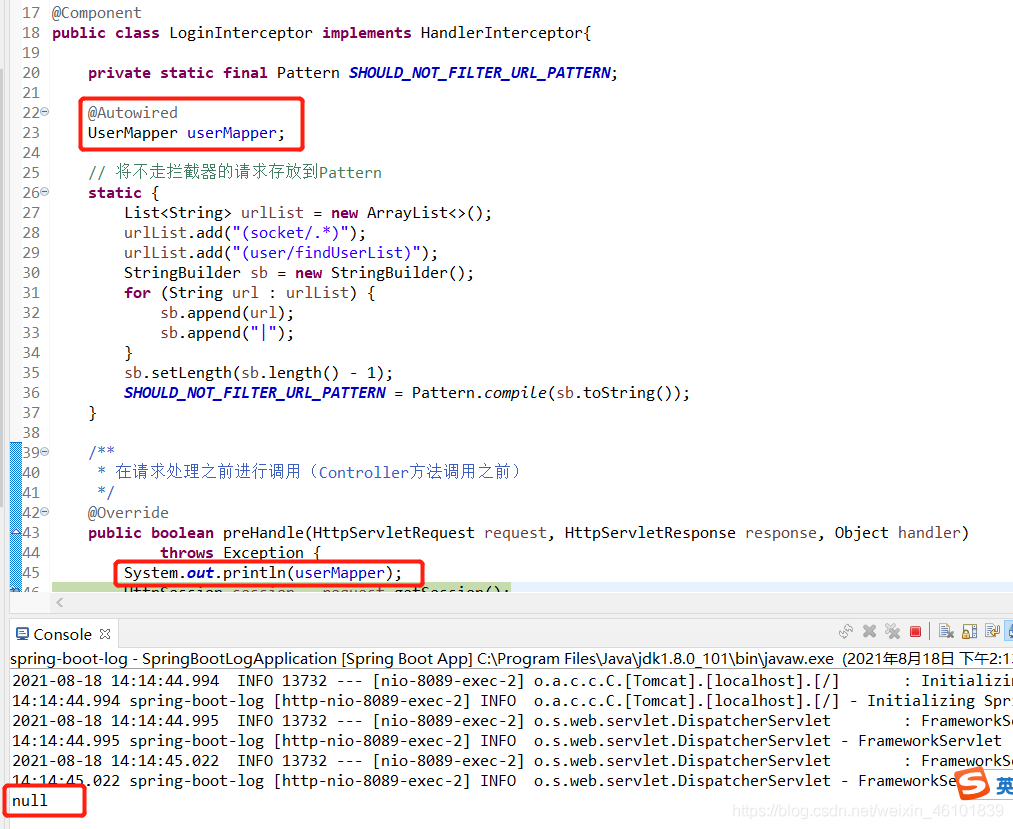
Task: Click userMapper inside println on line 45
Action: click(340, 573)
